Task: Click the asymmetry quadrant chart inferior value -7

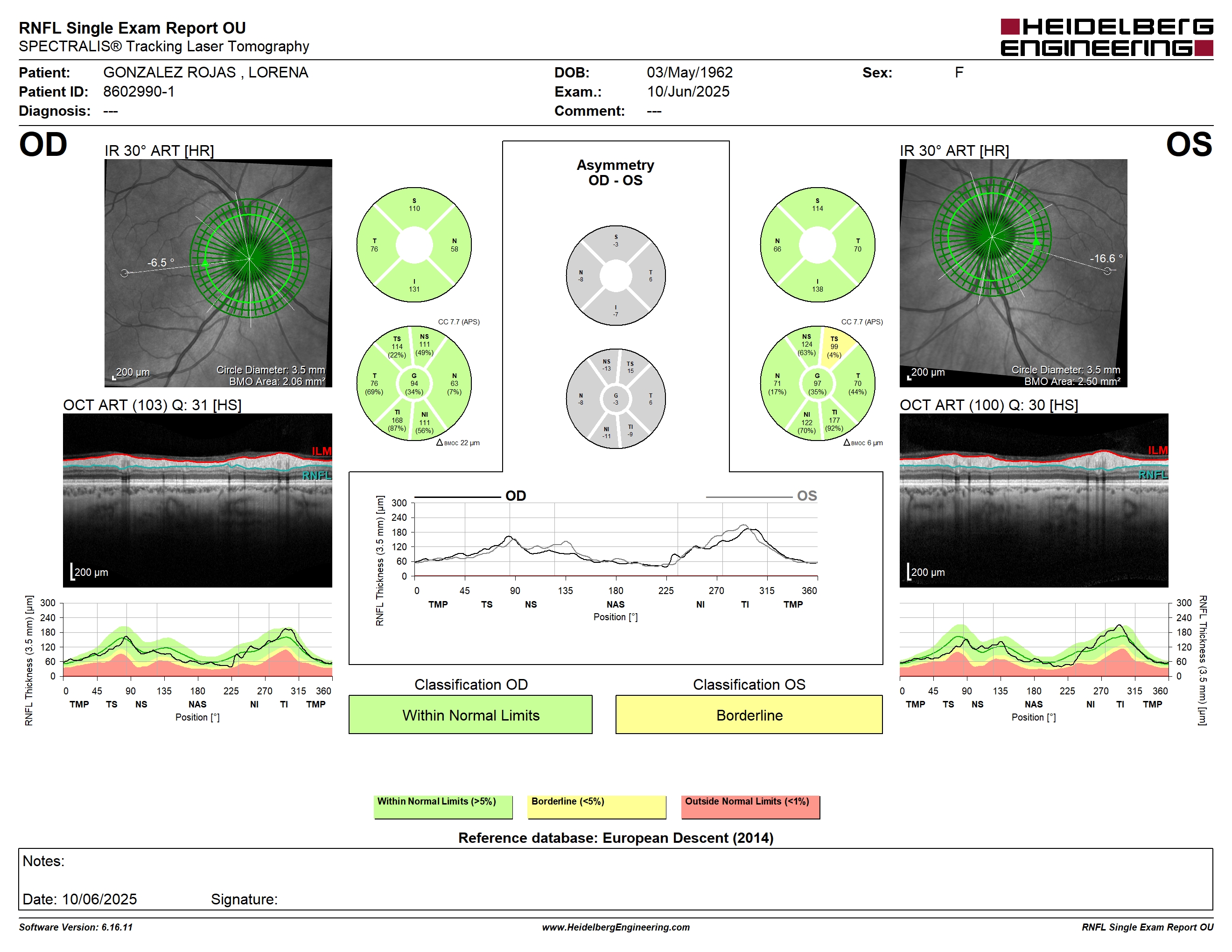Action: click(x=616, y=314)
